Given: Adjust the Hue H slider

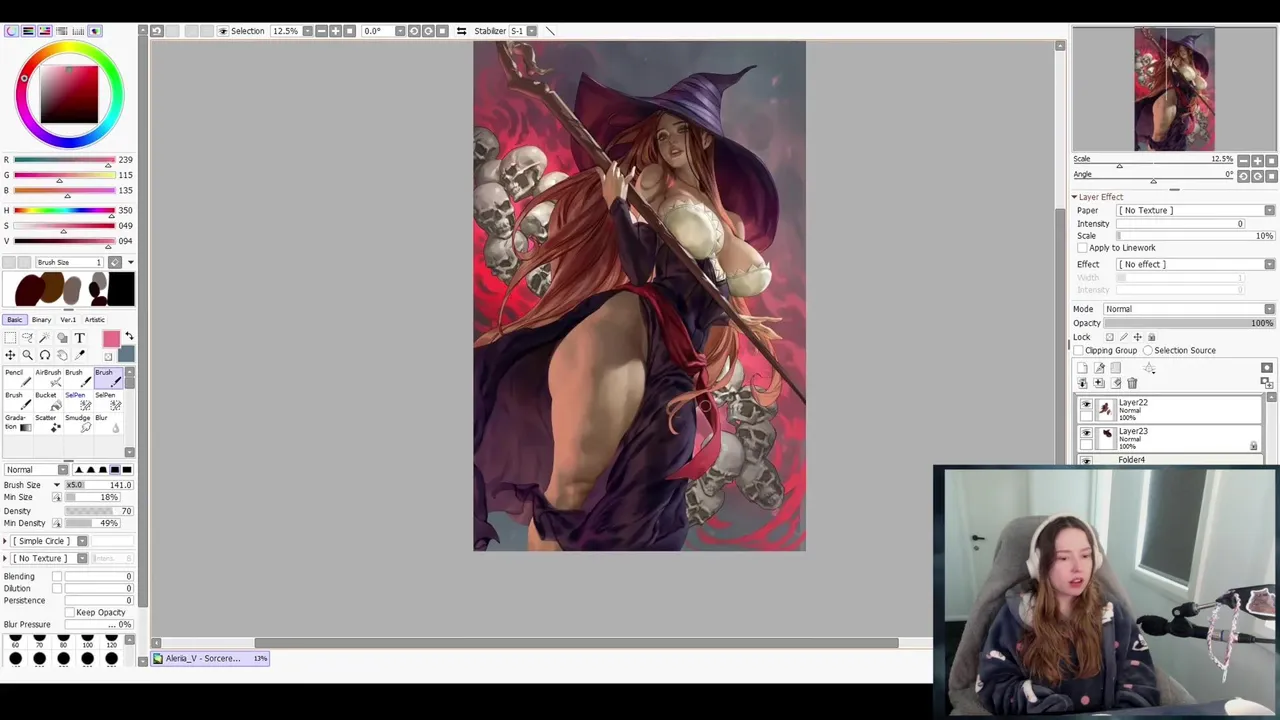Looking at the screenshot, I should tap(64, 211).
